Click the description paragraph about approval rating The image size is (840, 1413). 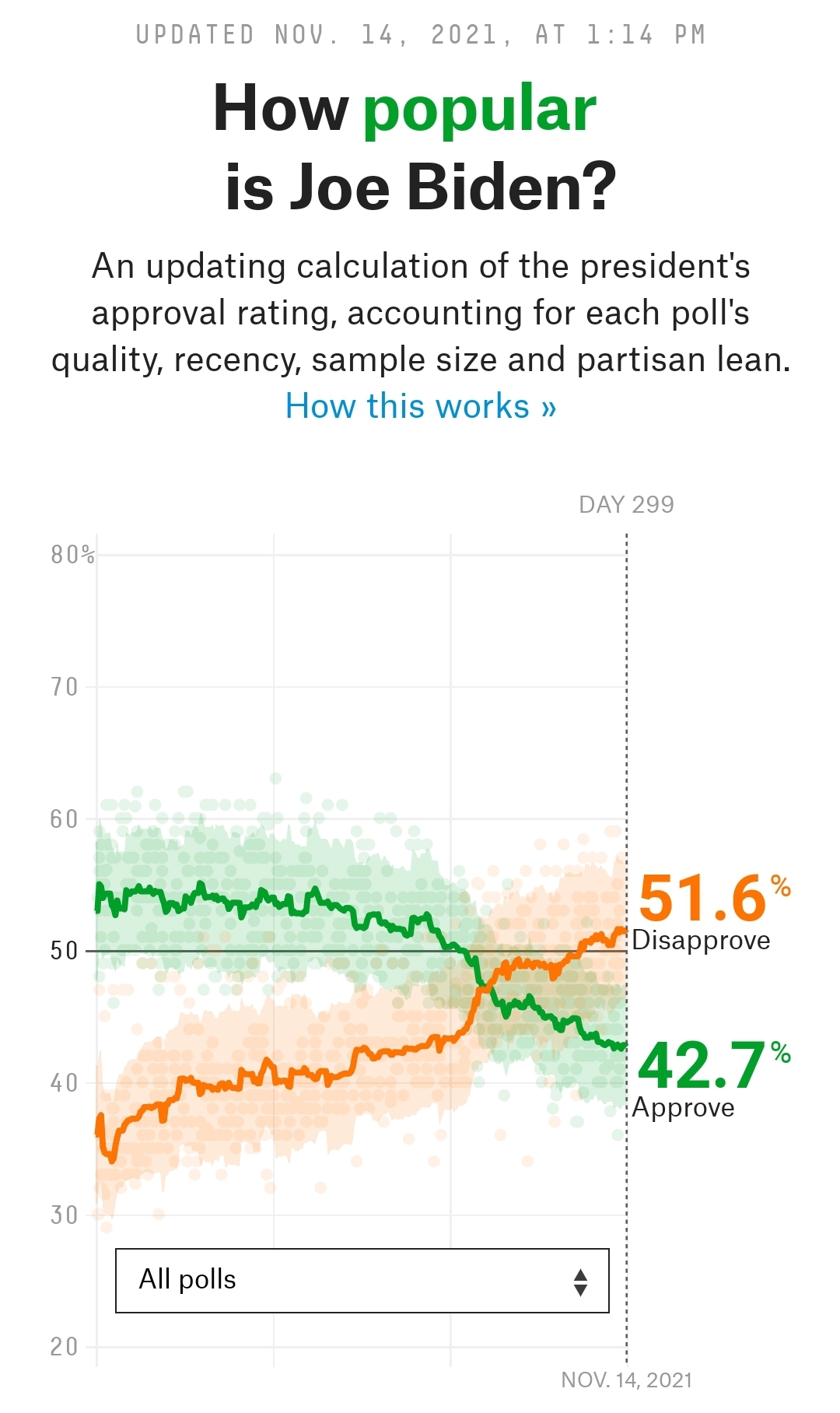pos(421,313)
